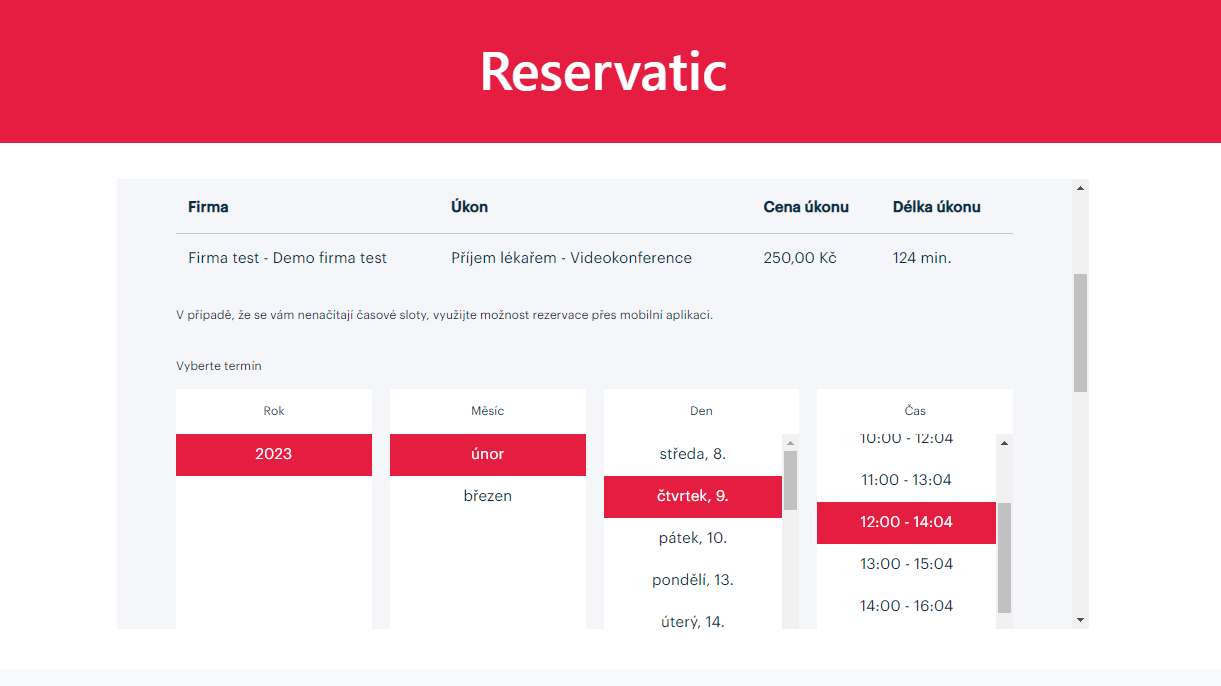
Task: Click the Reservatic logo heading
Action: tap(603, 71)
